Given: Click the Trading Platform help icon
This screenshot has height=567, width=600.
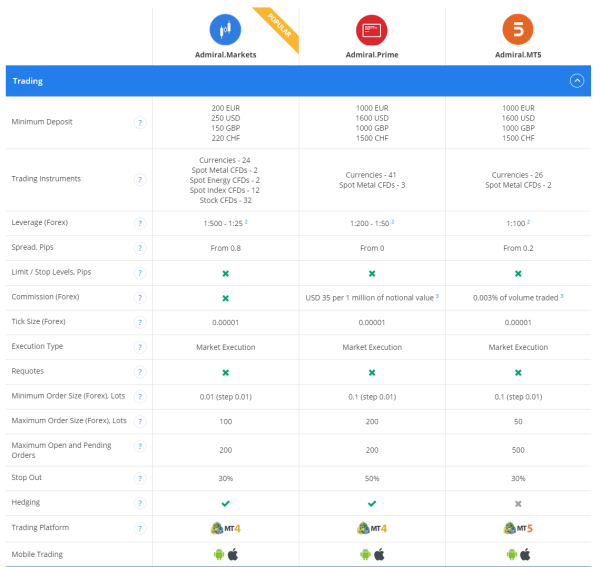Looking at the screenshot, I should pyautogui.click(x=140, y=528).
